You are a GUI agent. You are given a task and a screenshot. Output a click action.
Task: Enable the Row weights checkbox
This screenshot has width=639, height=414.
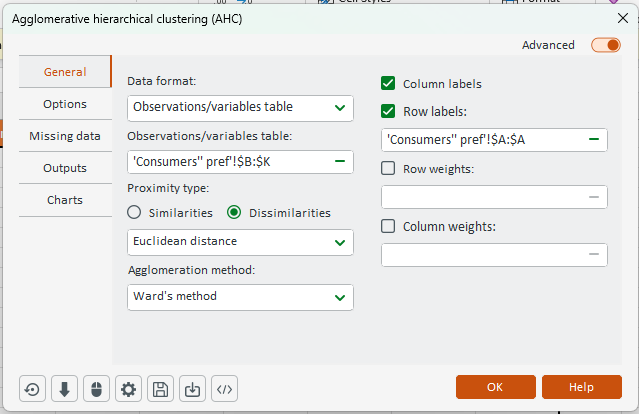click(x=388, y=168)
